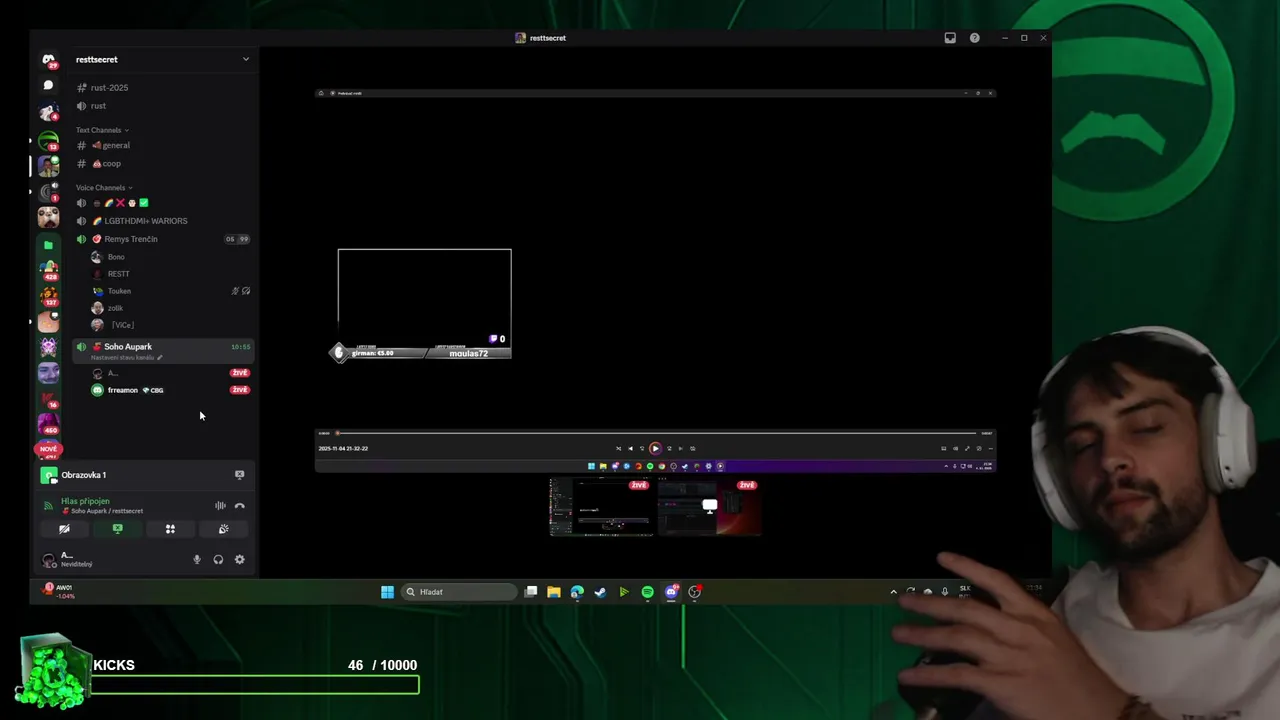The image size is (1280, 720).
Task: Click seek bar in streamed media player
Action: [x=655, y=433]
